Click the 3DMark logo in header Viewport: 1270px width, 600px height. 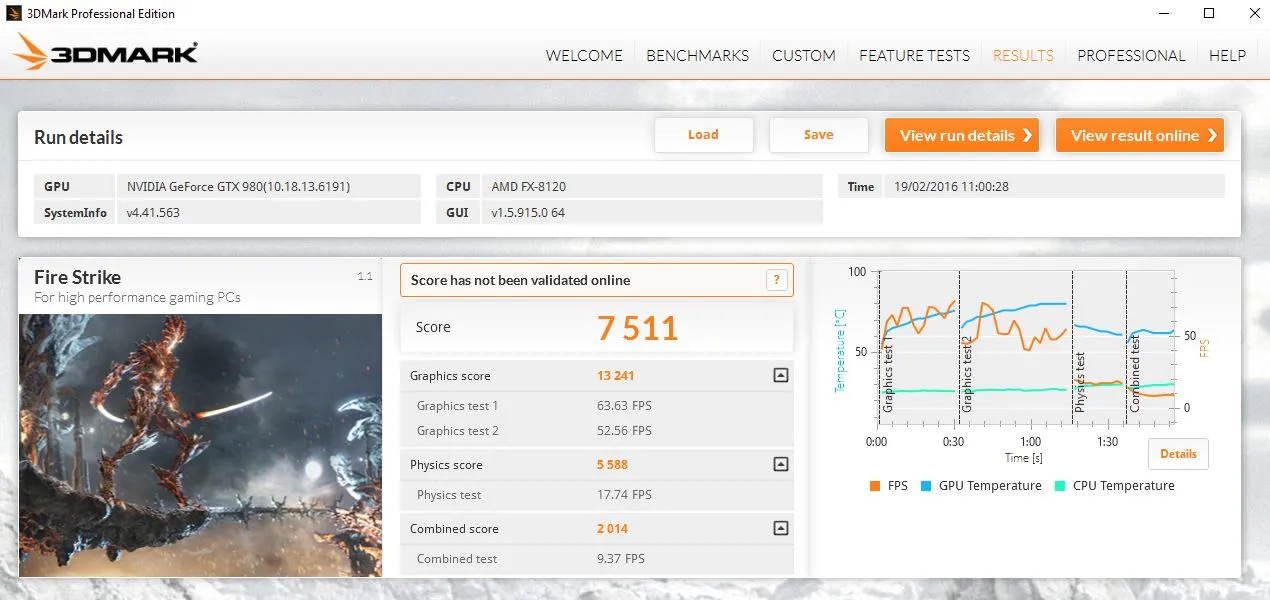coord(106,54)
